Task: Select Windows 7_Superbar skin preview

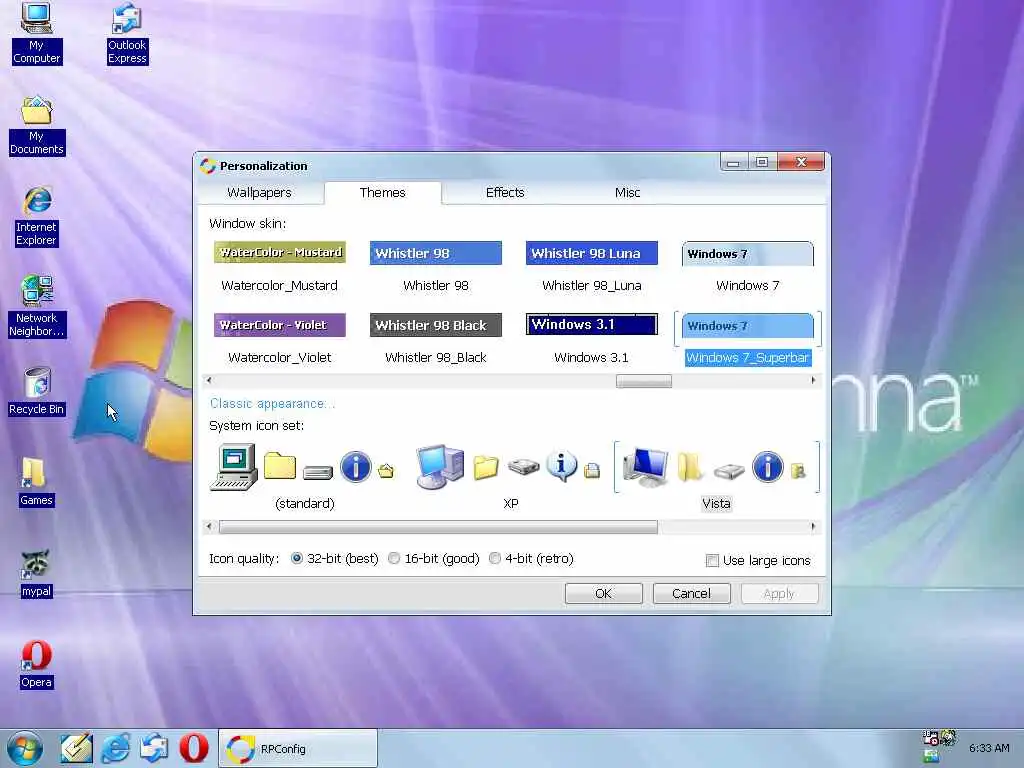Action: click(748, 326)
